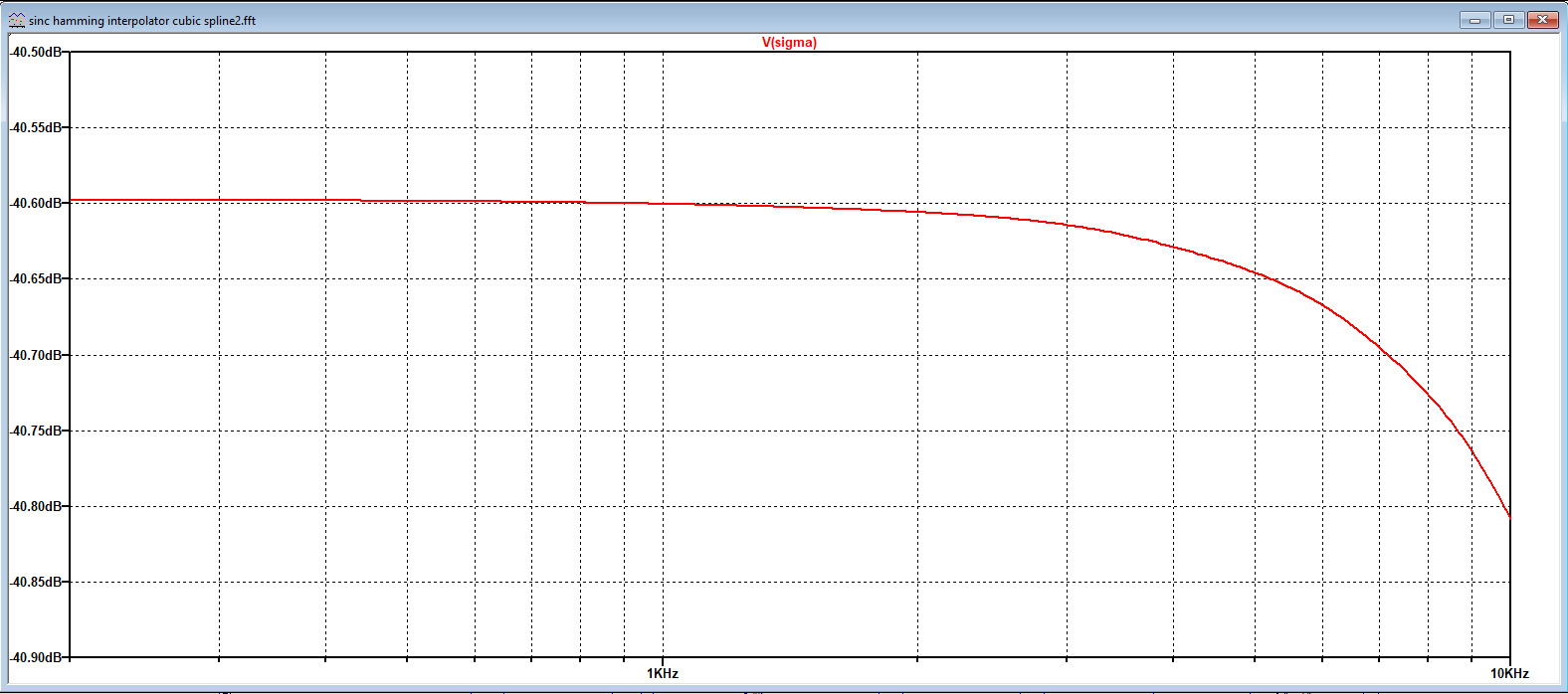Click the -40.55dB axis label
The height and width of the screenshot is (694, 1568).
point(36,127)
